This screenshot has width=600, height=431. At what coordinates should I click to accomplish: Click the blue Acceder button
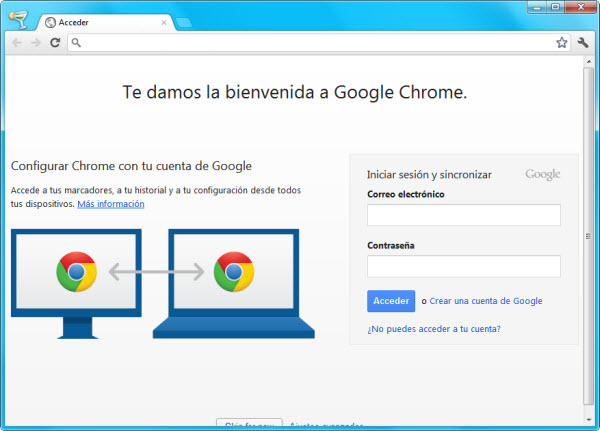pyautogui.click(x=391, y=301)
